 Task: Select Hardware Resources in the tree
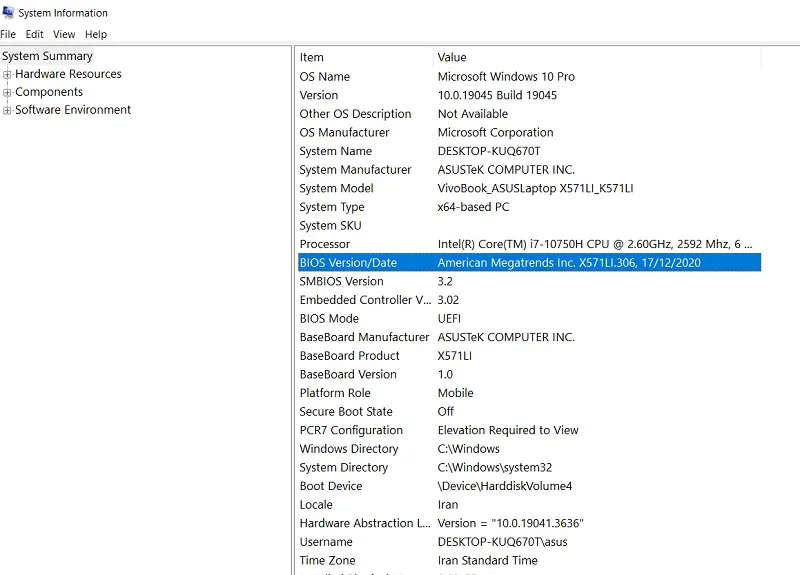click(68, 74)
